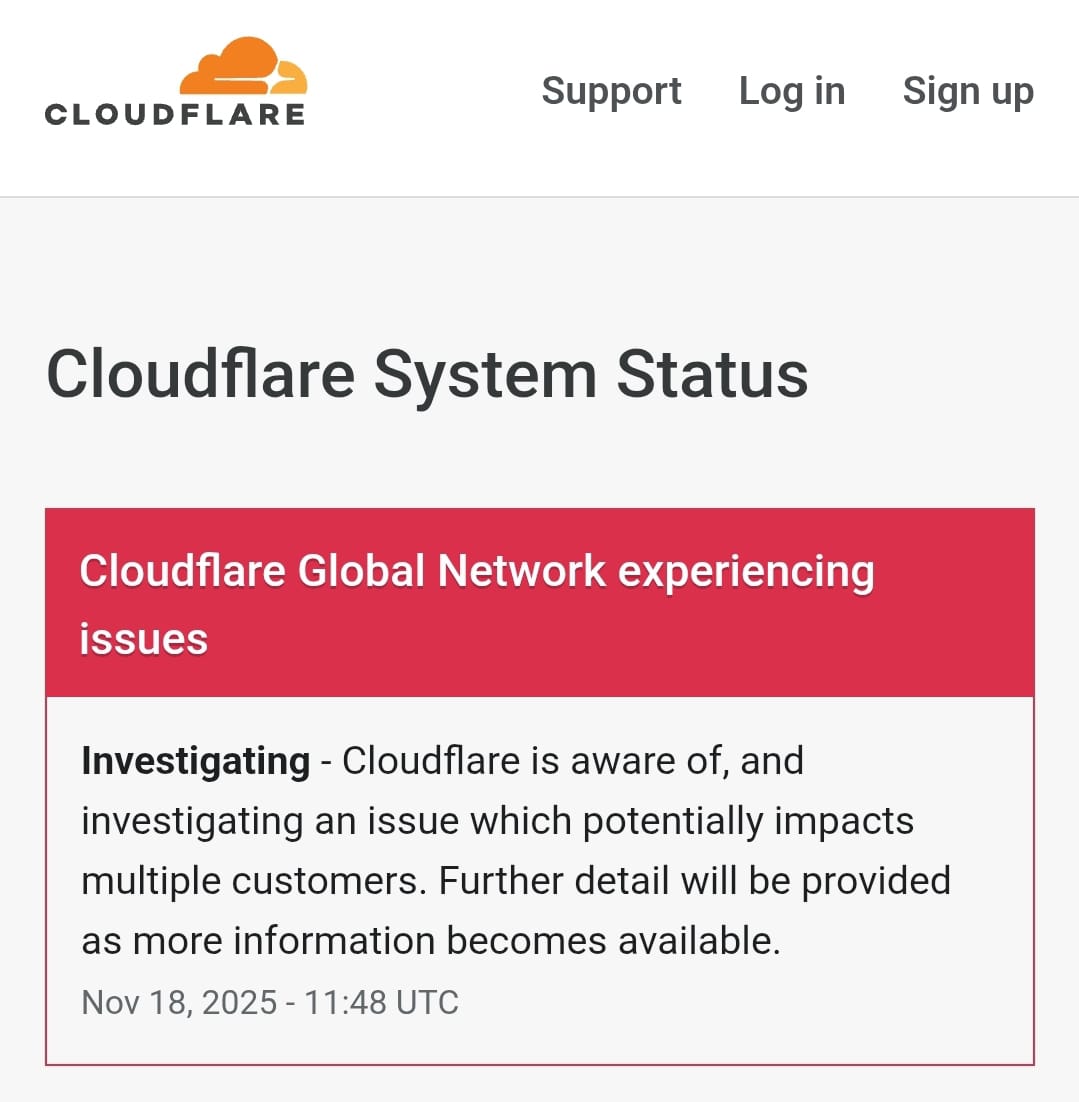Click the phrase "potentially impacts"
Image resolution: width=1079 pixels, height=1102 pixels.
748,821
